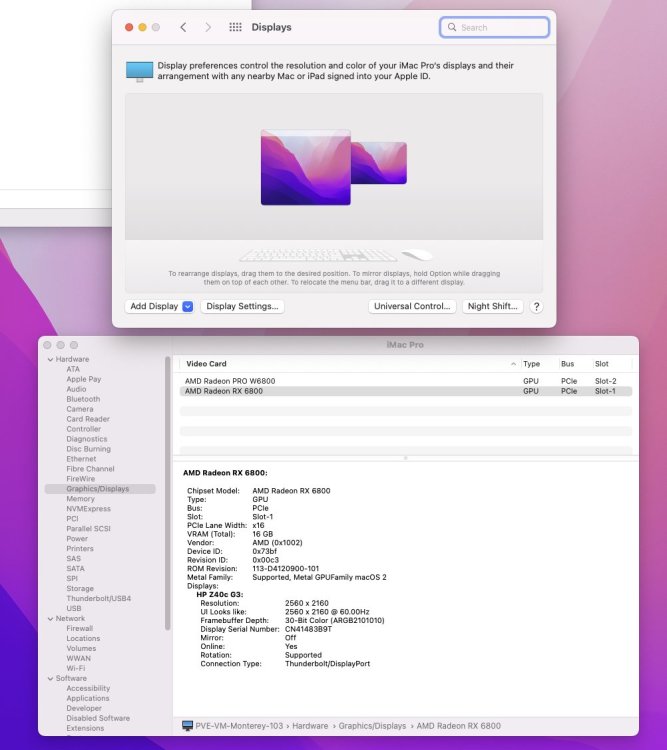Click the display icon beside preferences description
The image size is (667, 750).
pyautogui.click(x=139, y=71)
